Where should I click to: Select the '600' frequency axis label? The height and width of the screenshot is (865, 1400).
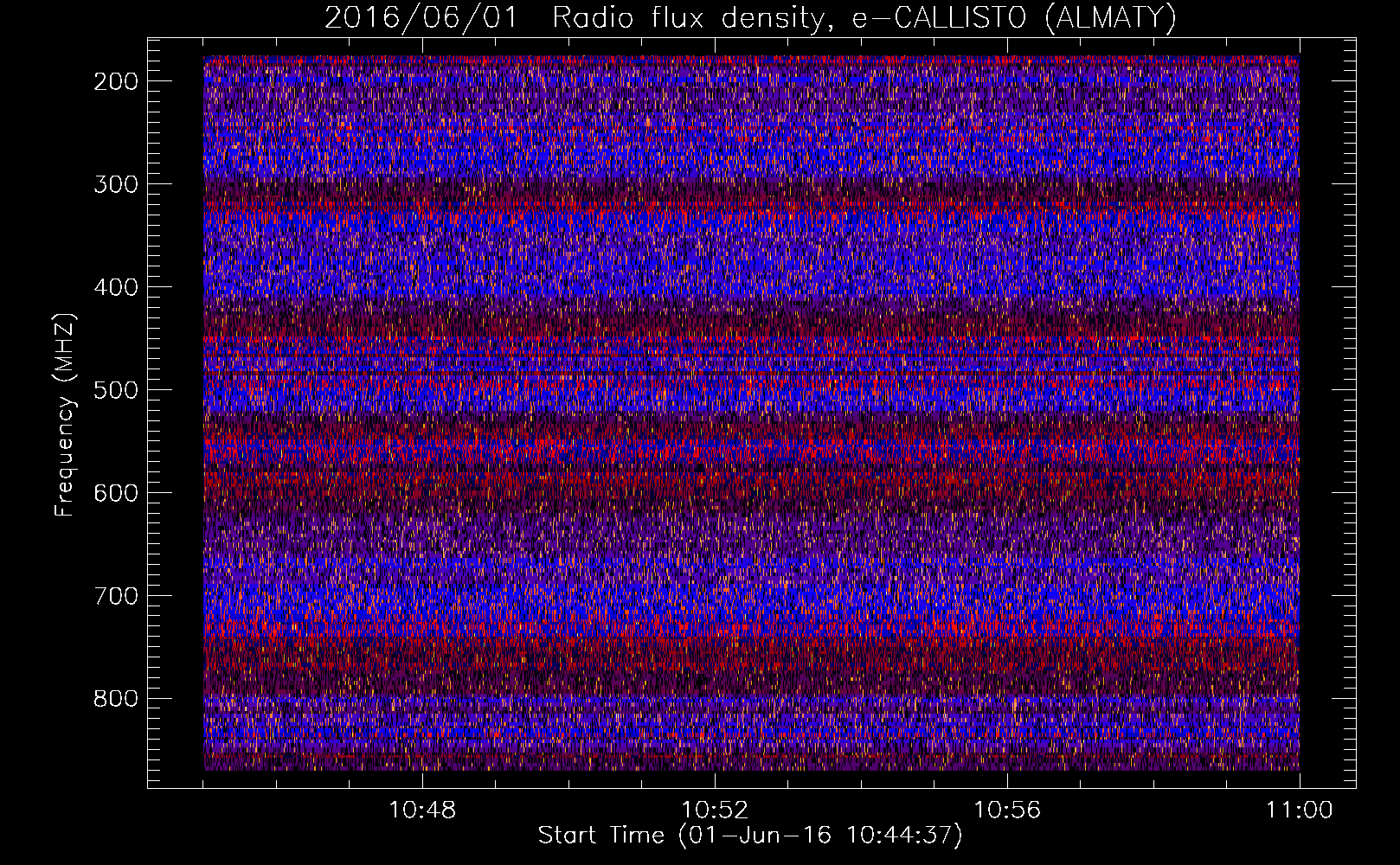tap(115, 494)
